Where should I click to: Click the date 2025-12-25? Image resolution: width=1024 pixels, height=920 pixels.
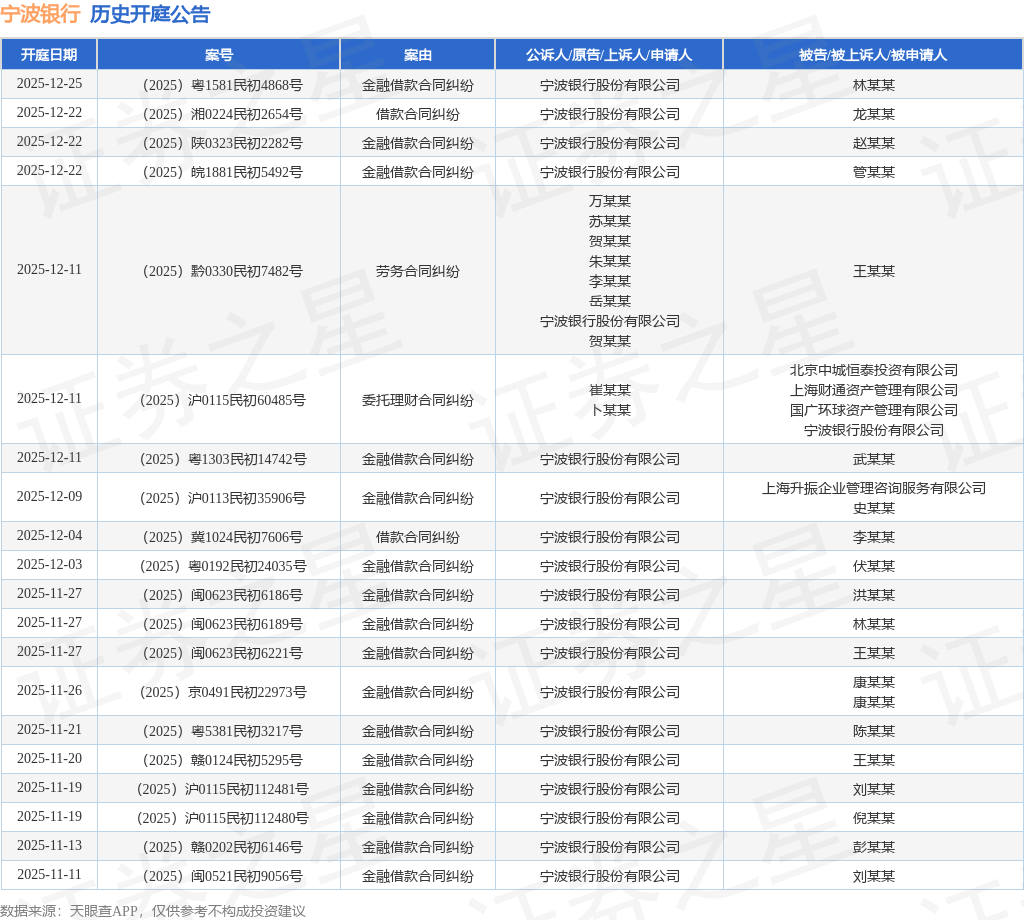click(x=49, y=84)
